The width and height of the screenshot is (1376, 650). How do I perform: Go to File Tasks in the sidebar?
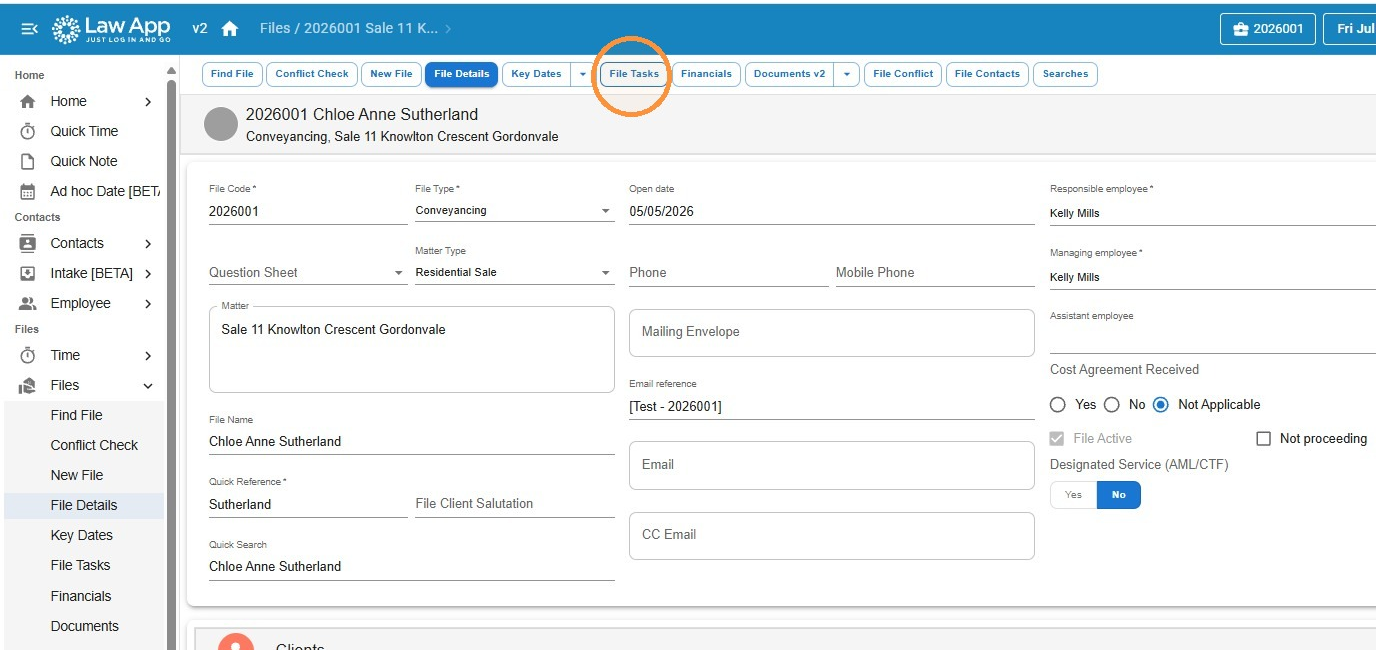click(84, 565)
